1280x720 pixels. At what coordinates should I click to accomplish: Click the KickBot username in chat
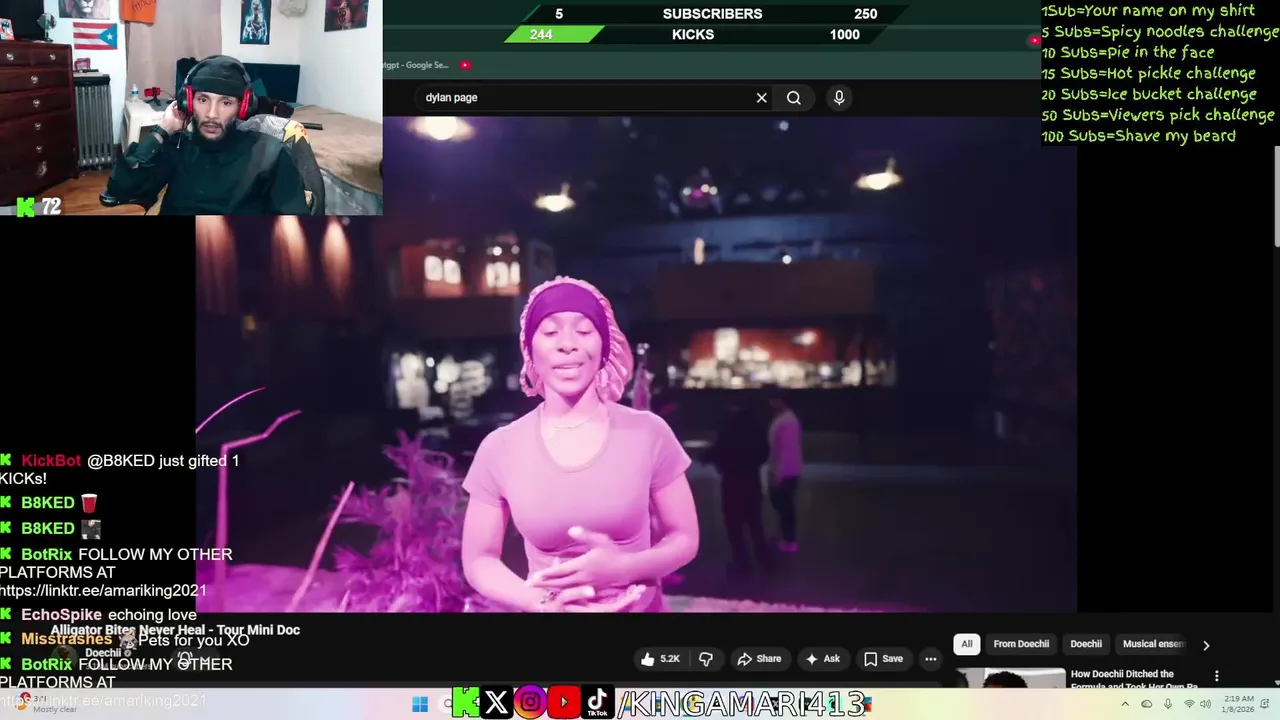(x=51, y=461)
